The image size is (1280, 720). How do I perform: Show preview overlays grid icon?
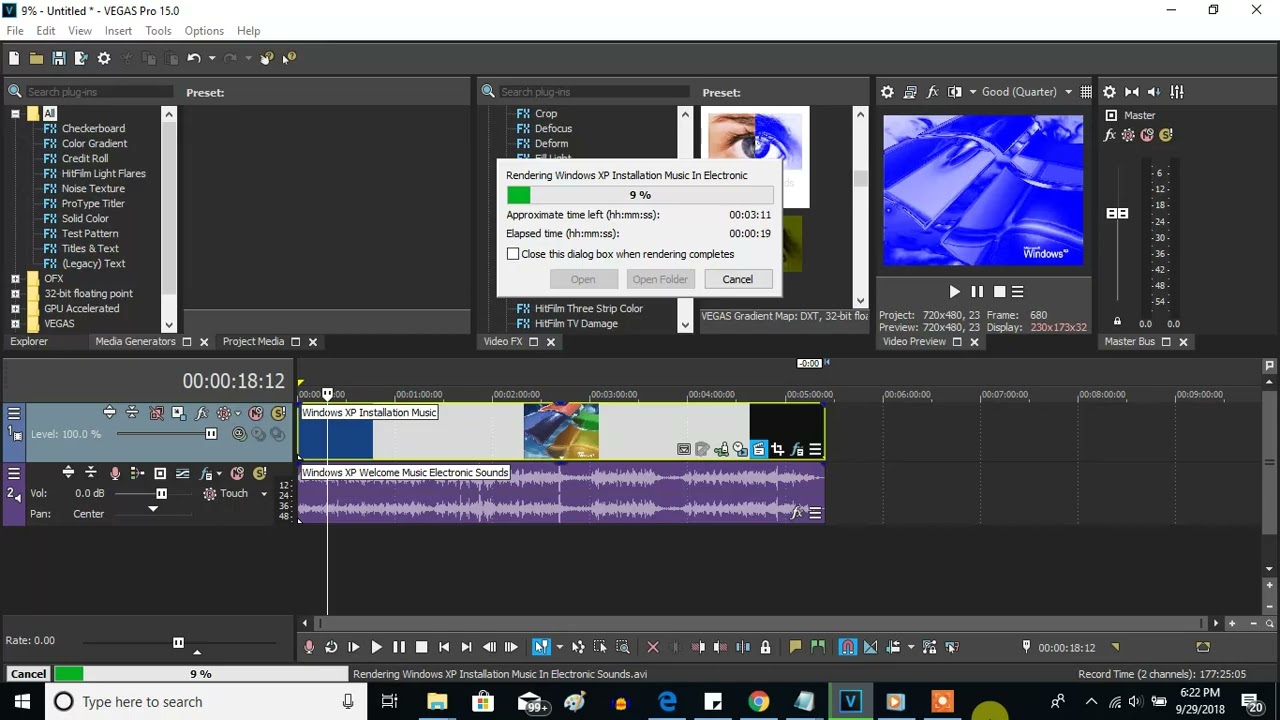1086,92
